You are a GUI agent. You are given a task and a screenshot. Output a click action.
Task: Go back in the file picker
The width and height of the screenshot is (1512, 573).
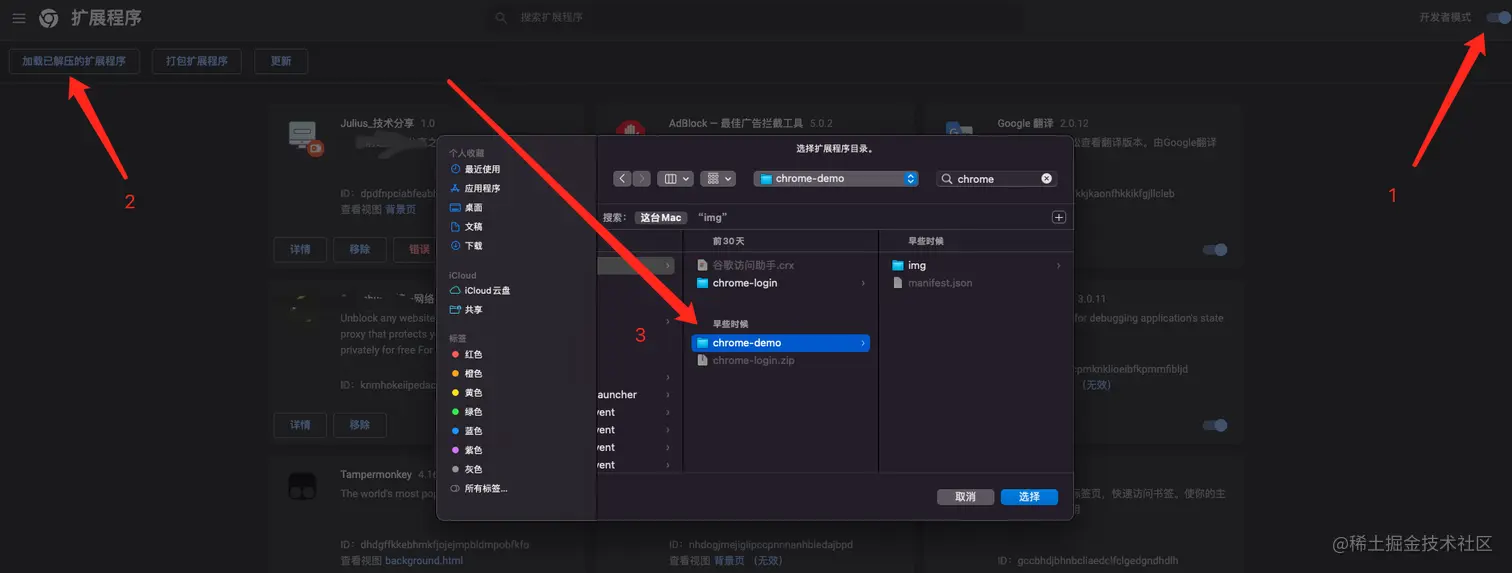622,178
